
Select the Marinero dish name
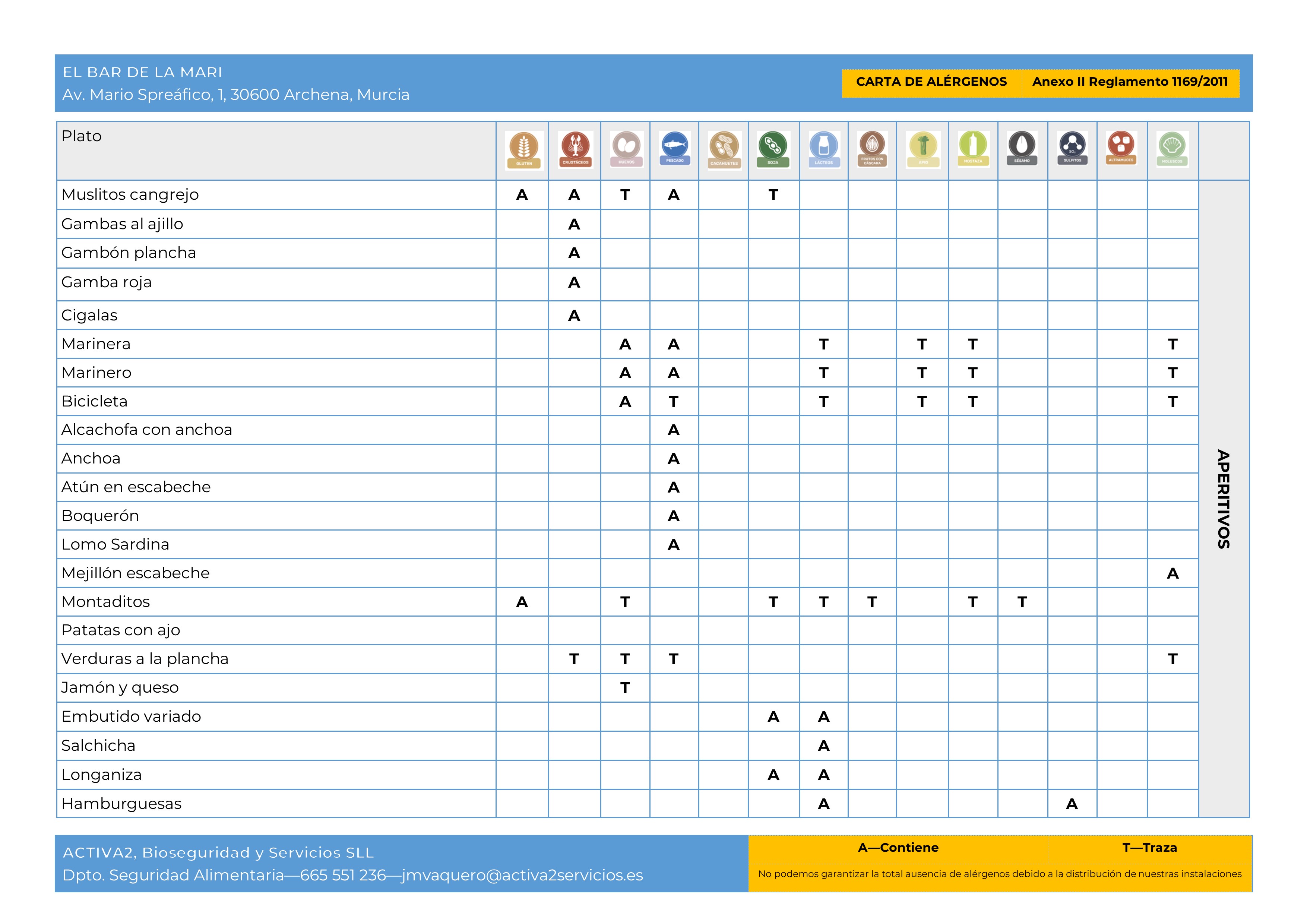point(96,372)
